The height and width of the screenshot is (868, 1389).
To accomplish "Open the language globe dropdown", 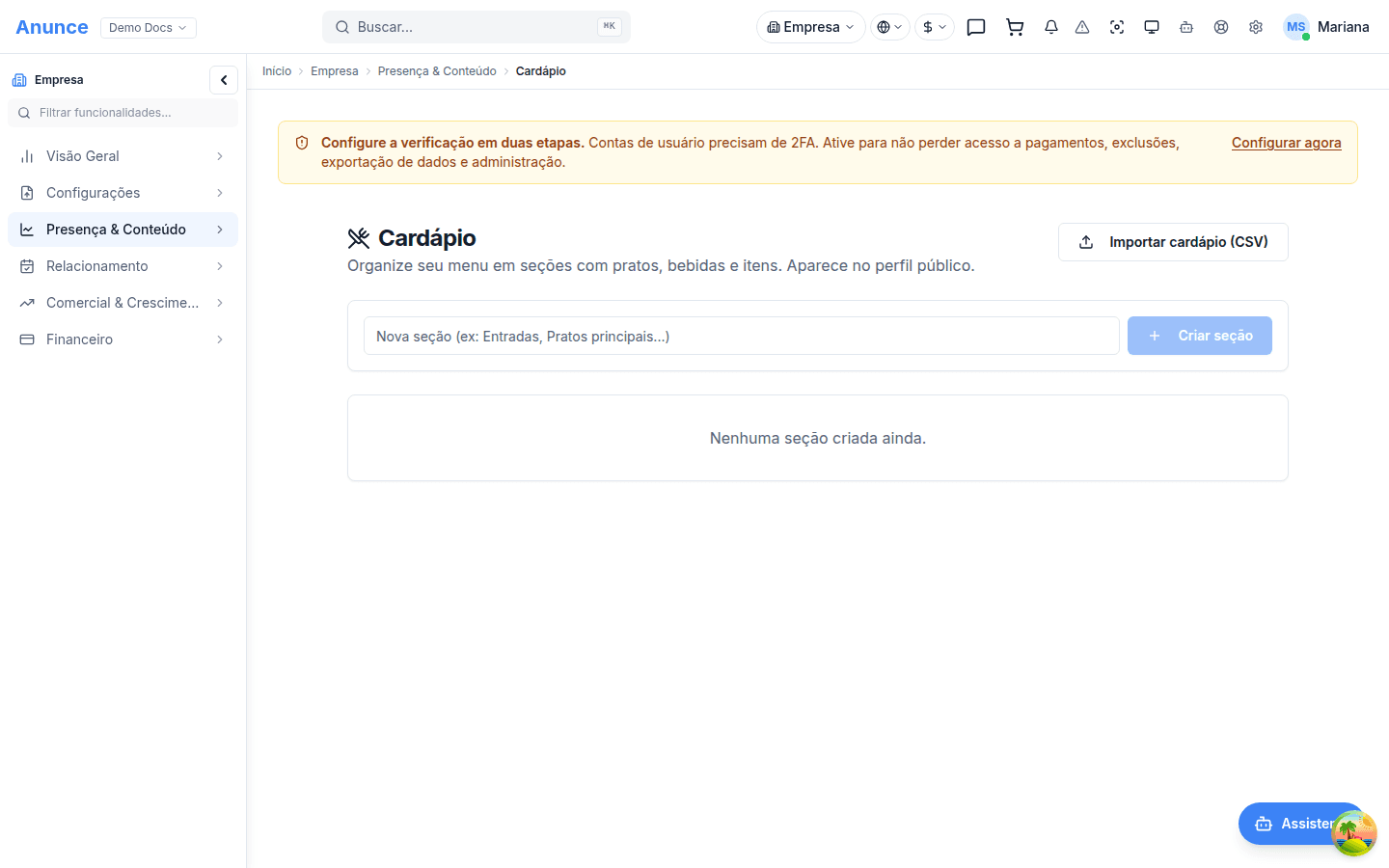I will (890, 27).
